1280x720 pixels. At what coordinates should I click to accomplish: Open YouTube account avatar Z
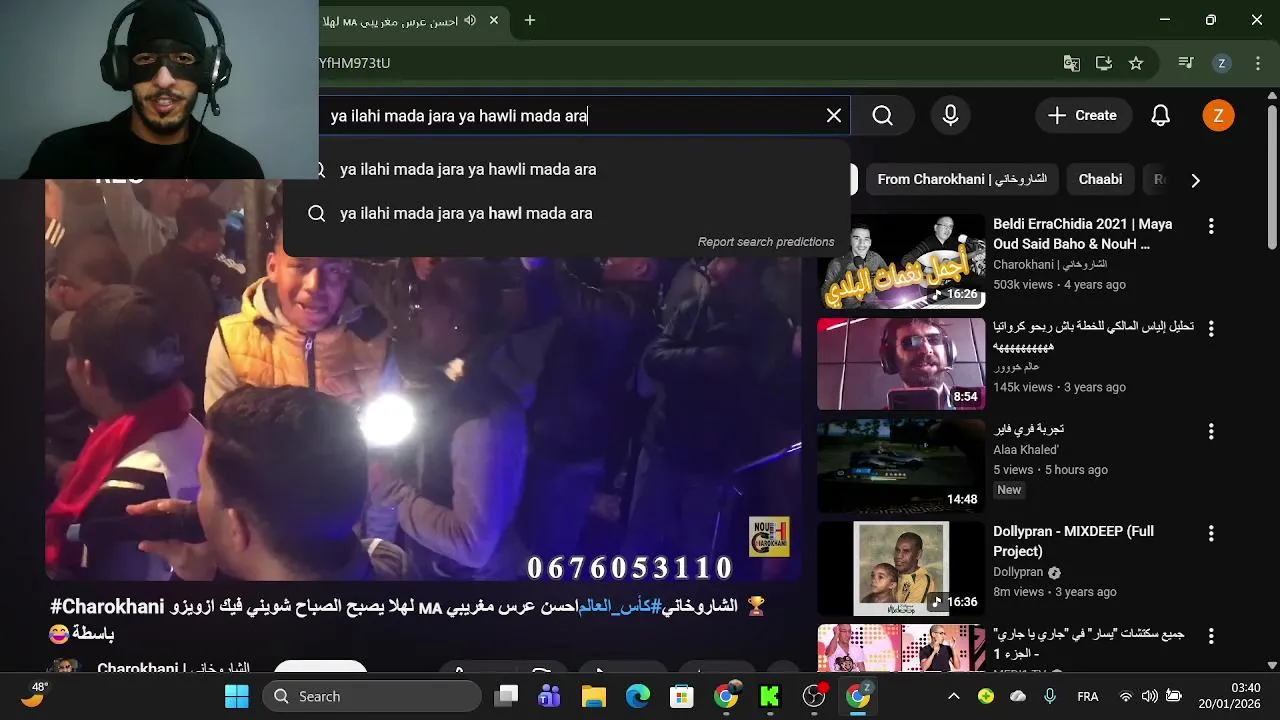pos(1218,116)
